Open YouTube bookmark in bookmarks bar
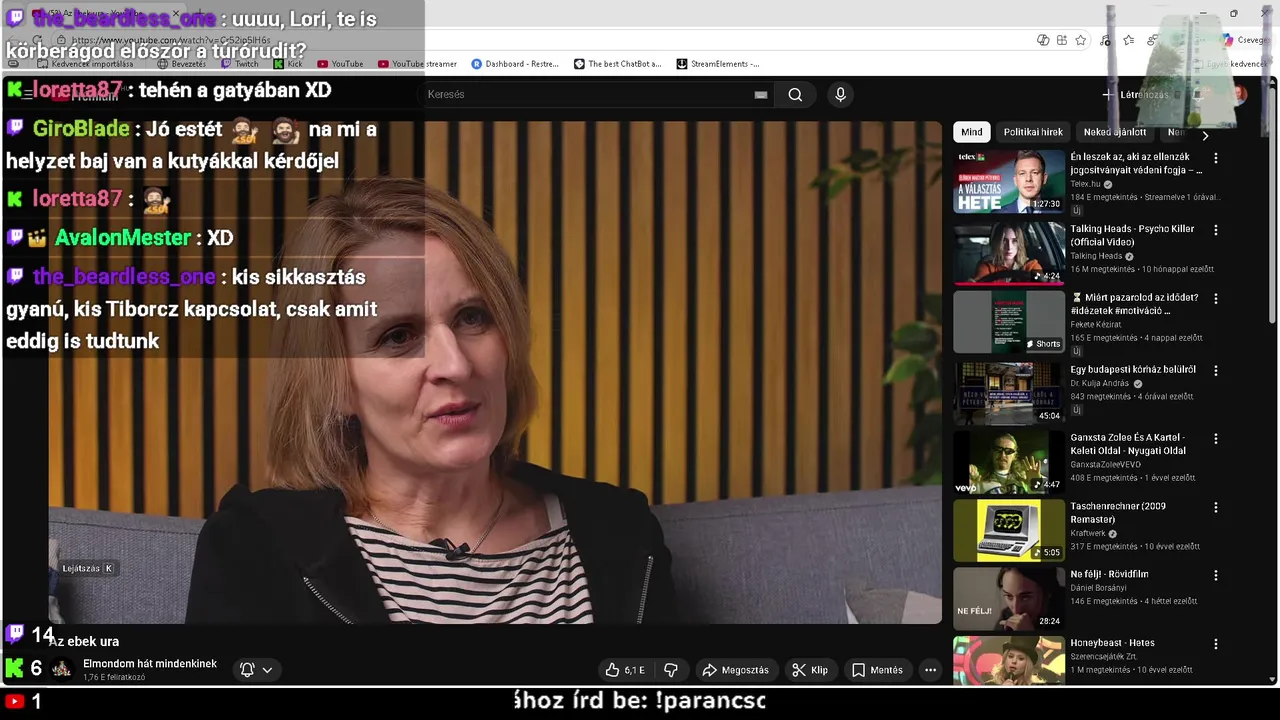Viewport: 1280px width, 720px height. pos(340,64)
